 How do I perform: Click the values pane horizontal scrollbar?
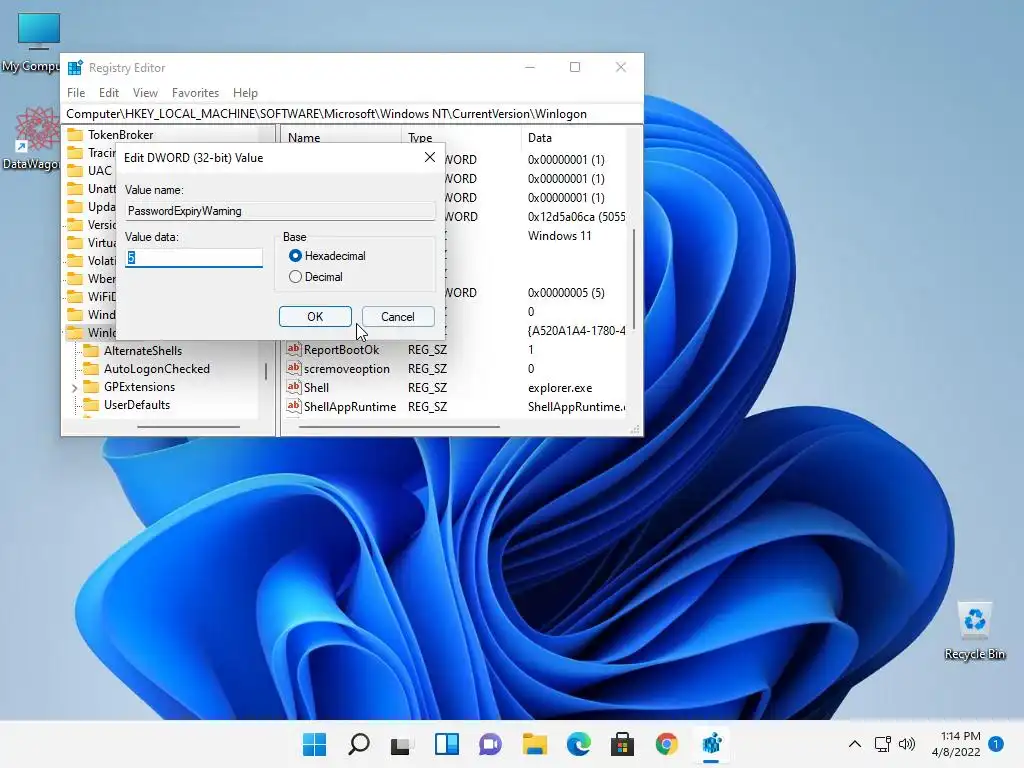[399, 427]
